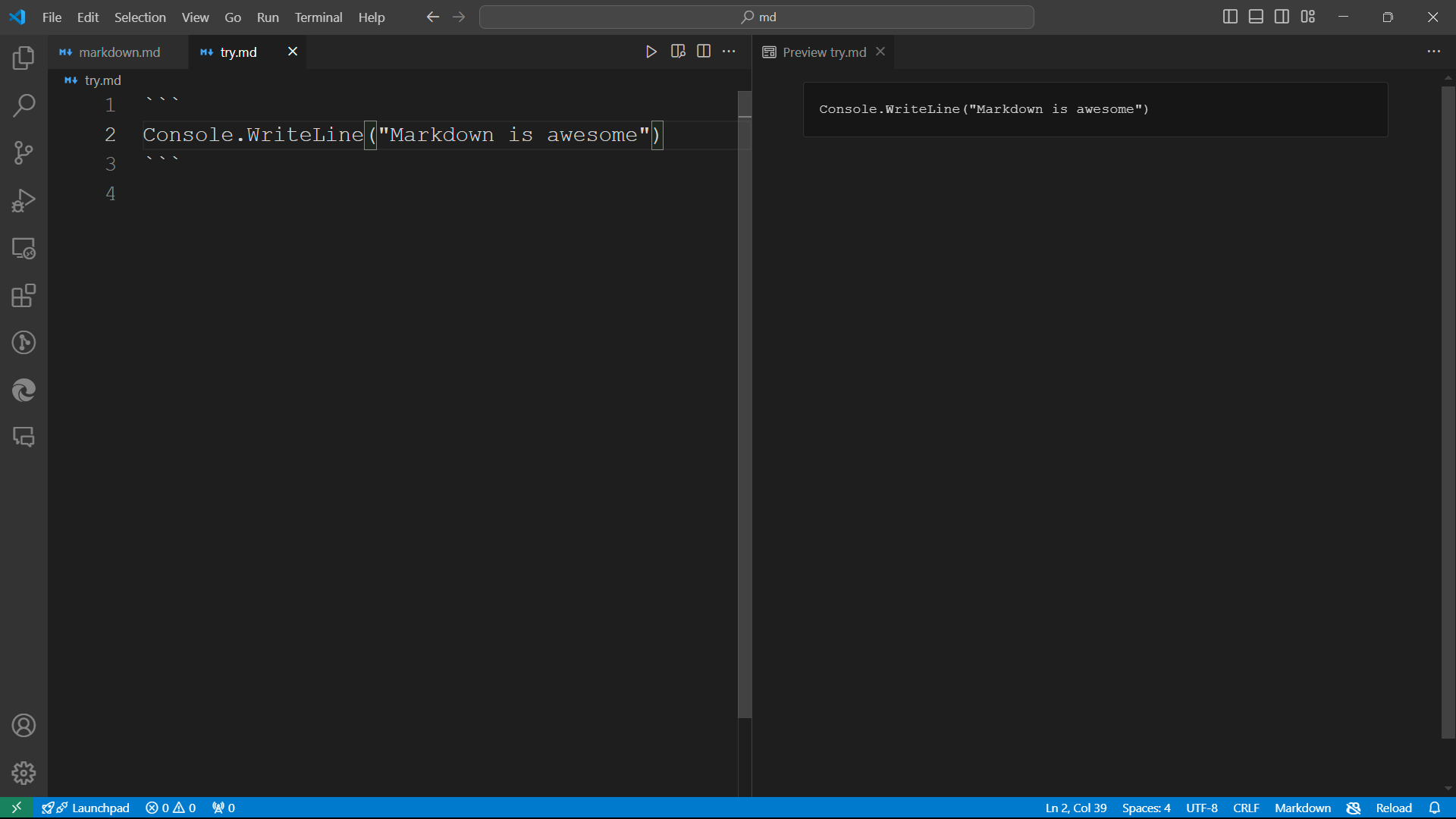Open the Edit menu
Viewport: 1456px width, 819px height.
click(x=88, y=17)
